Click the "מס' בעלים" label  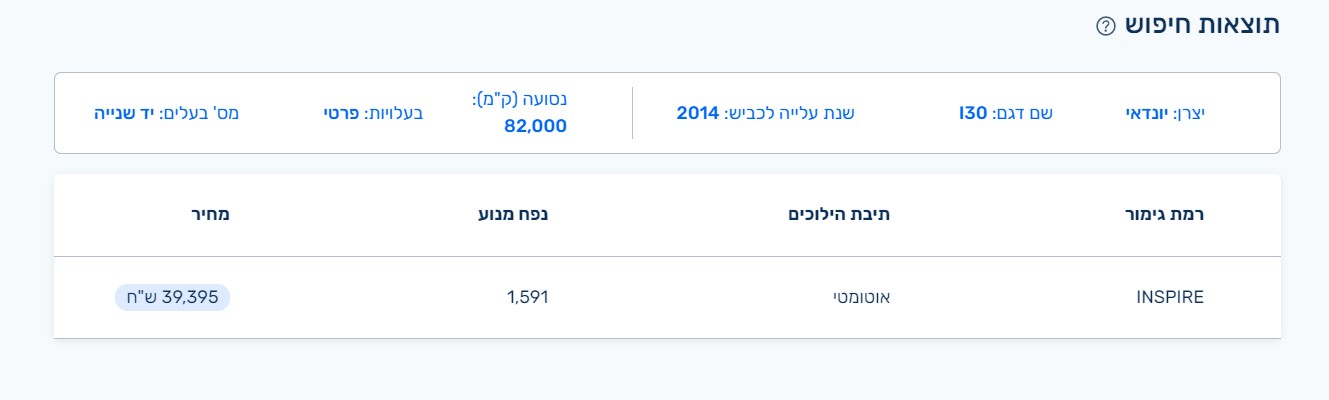click(199, 113)
